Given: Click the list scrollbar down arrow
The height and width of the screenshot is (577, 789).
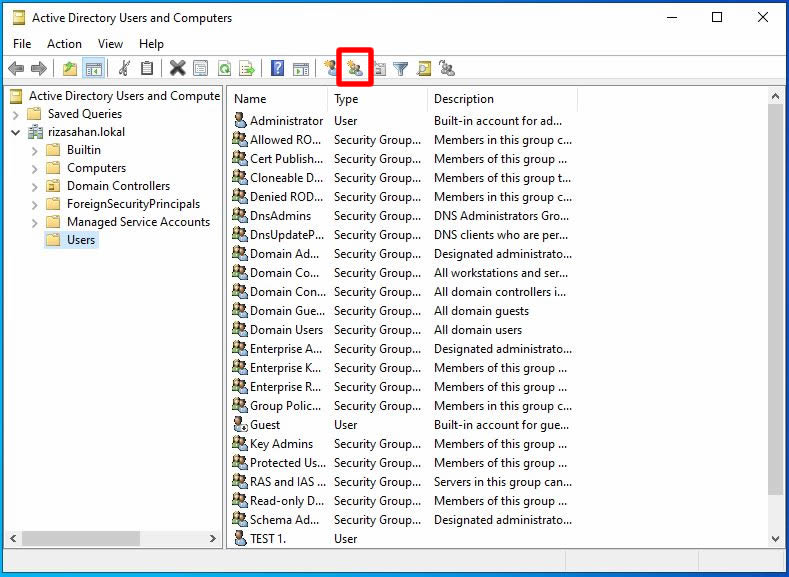Looking at the screenshot, I should pyautogui.click(x=775, y=539).
